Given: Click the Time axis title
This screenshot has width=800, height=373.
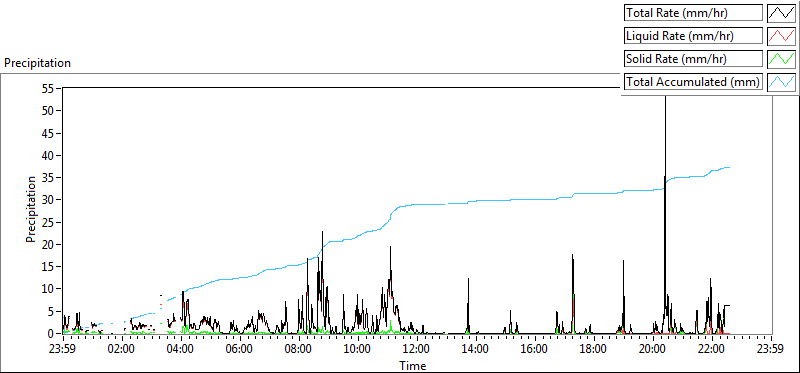Looking at the screenshot, I should point(412,365).
